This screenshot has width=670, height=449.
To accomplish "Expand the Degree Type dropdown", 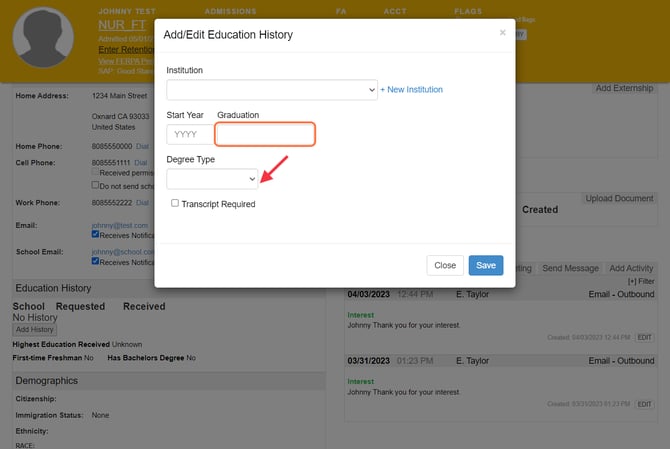I will (212, 179).
